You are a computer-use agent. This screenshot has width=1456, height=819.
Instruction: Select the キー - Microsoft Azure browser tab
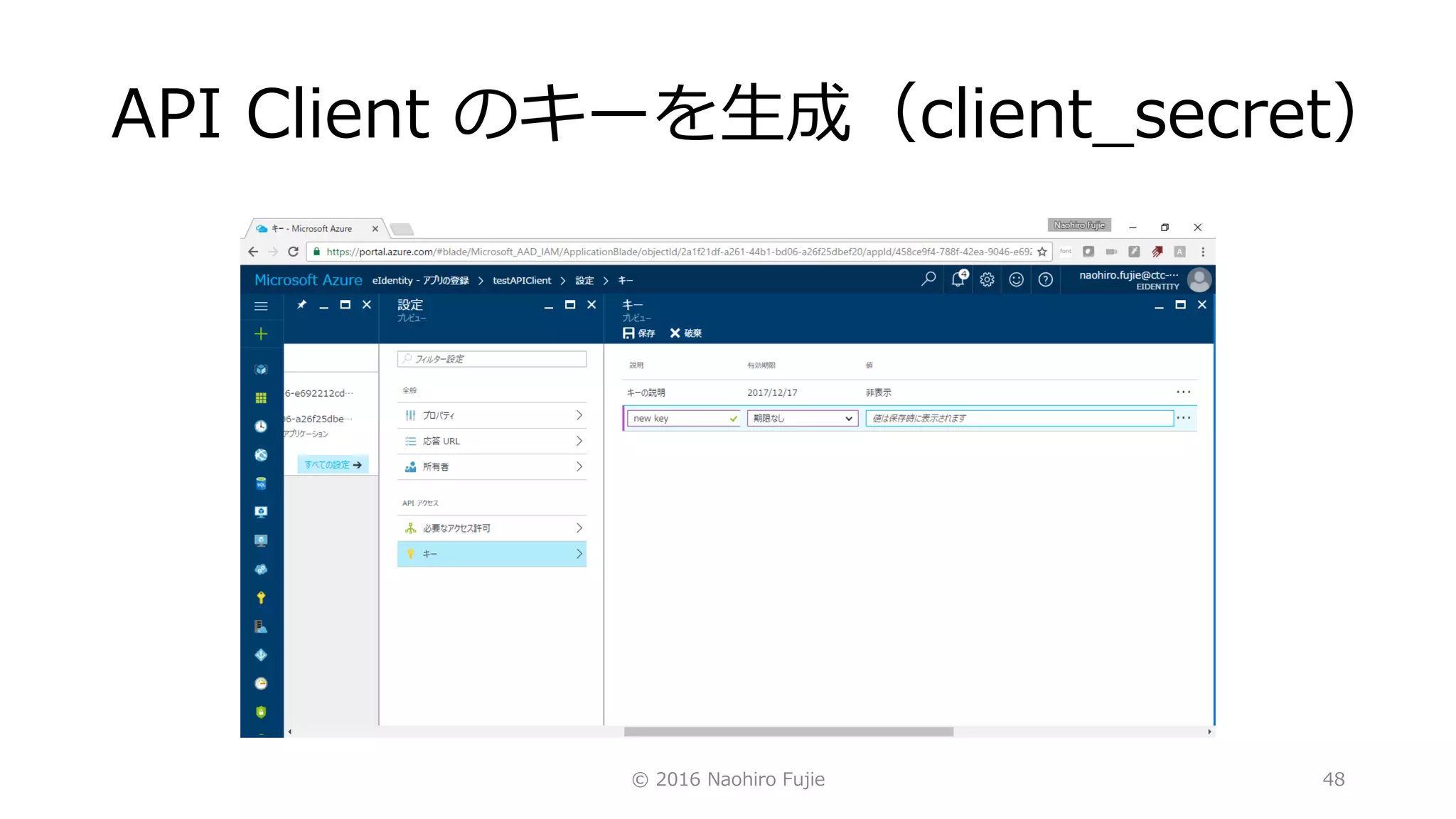tap(311, 229)
